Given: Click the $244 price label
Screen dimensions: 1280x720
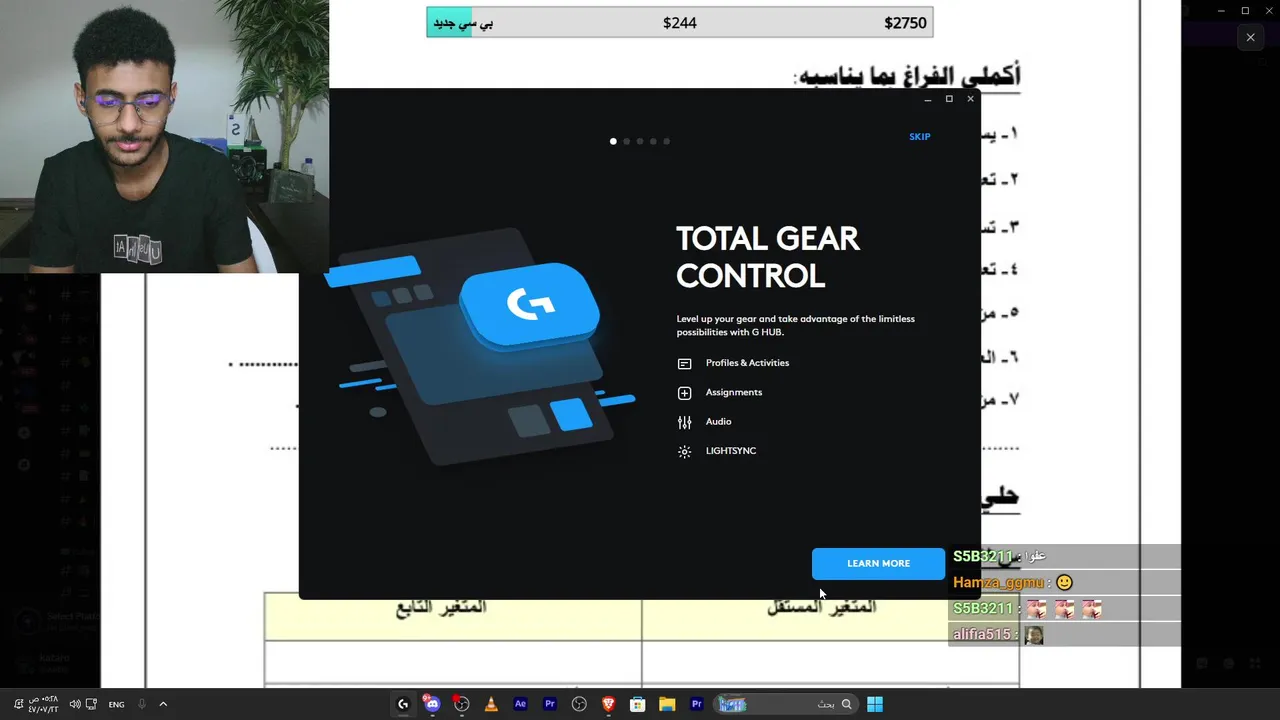Looking at the screenshot, I should click(x=680, y=22).
